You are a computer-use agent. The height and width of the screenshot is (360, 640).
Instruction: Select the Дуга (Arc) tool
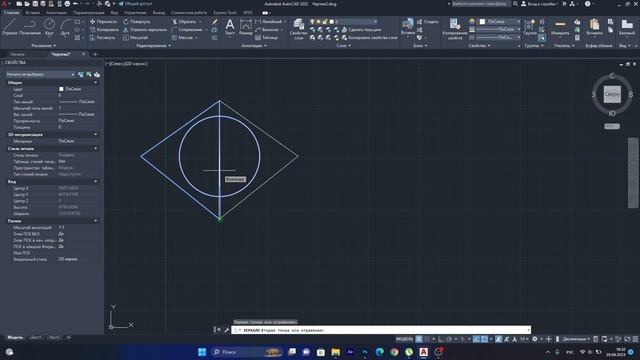coord(65,27)
